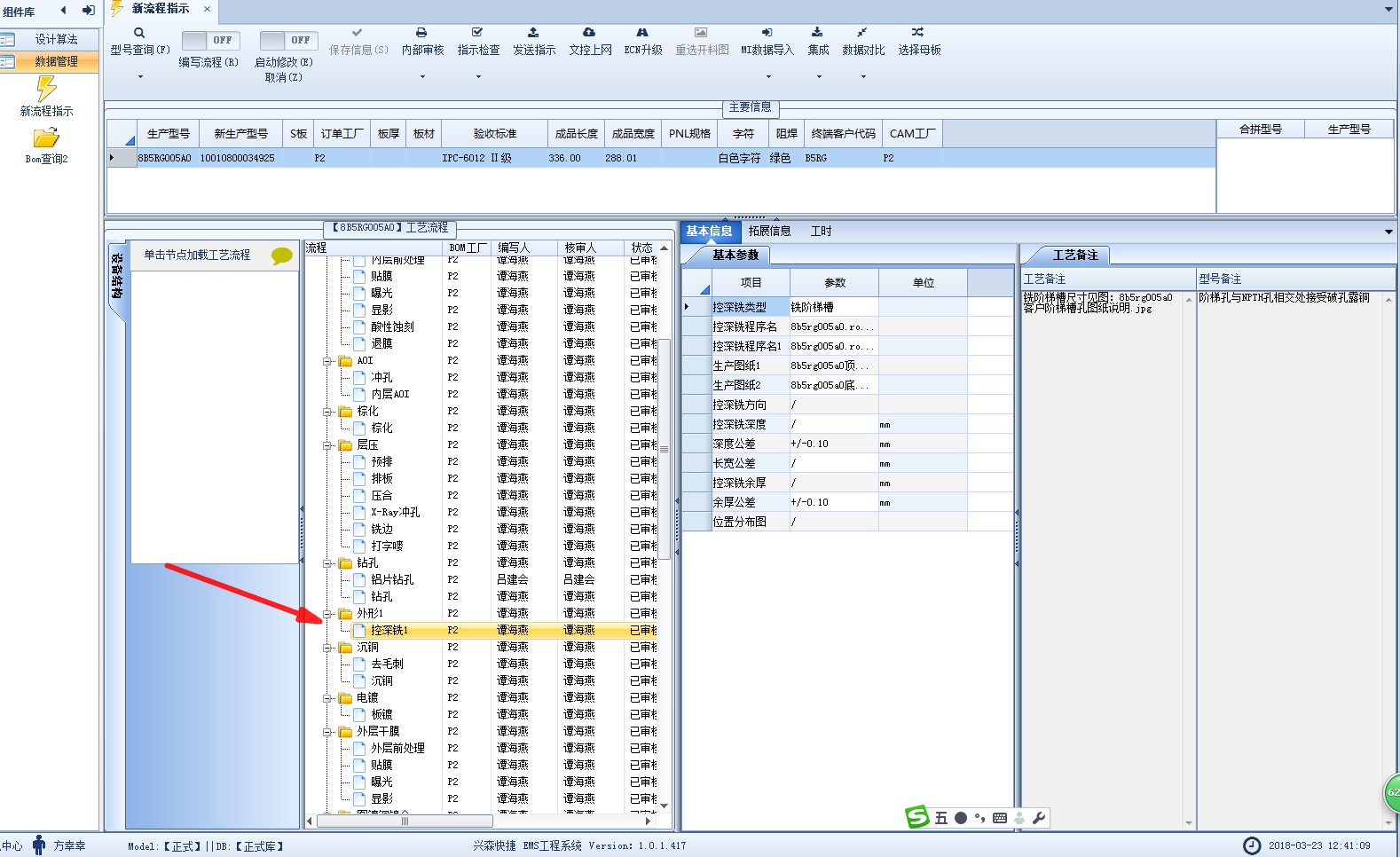
Task: Click the 五 input mode indicator
Action: point(940,818)
